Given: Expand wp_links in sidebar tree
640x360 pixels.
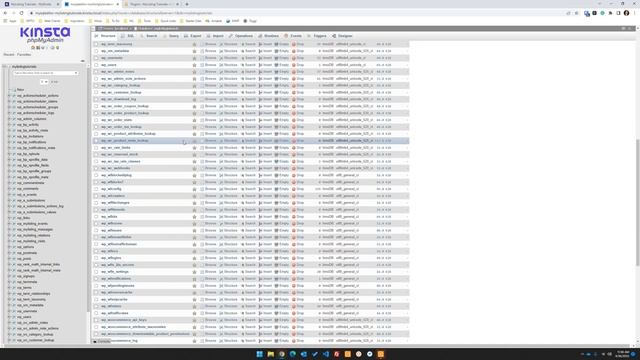Looking at the screenshot, I should 9,218.
